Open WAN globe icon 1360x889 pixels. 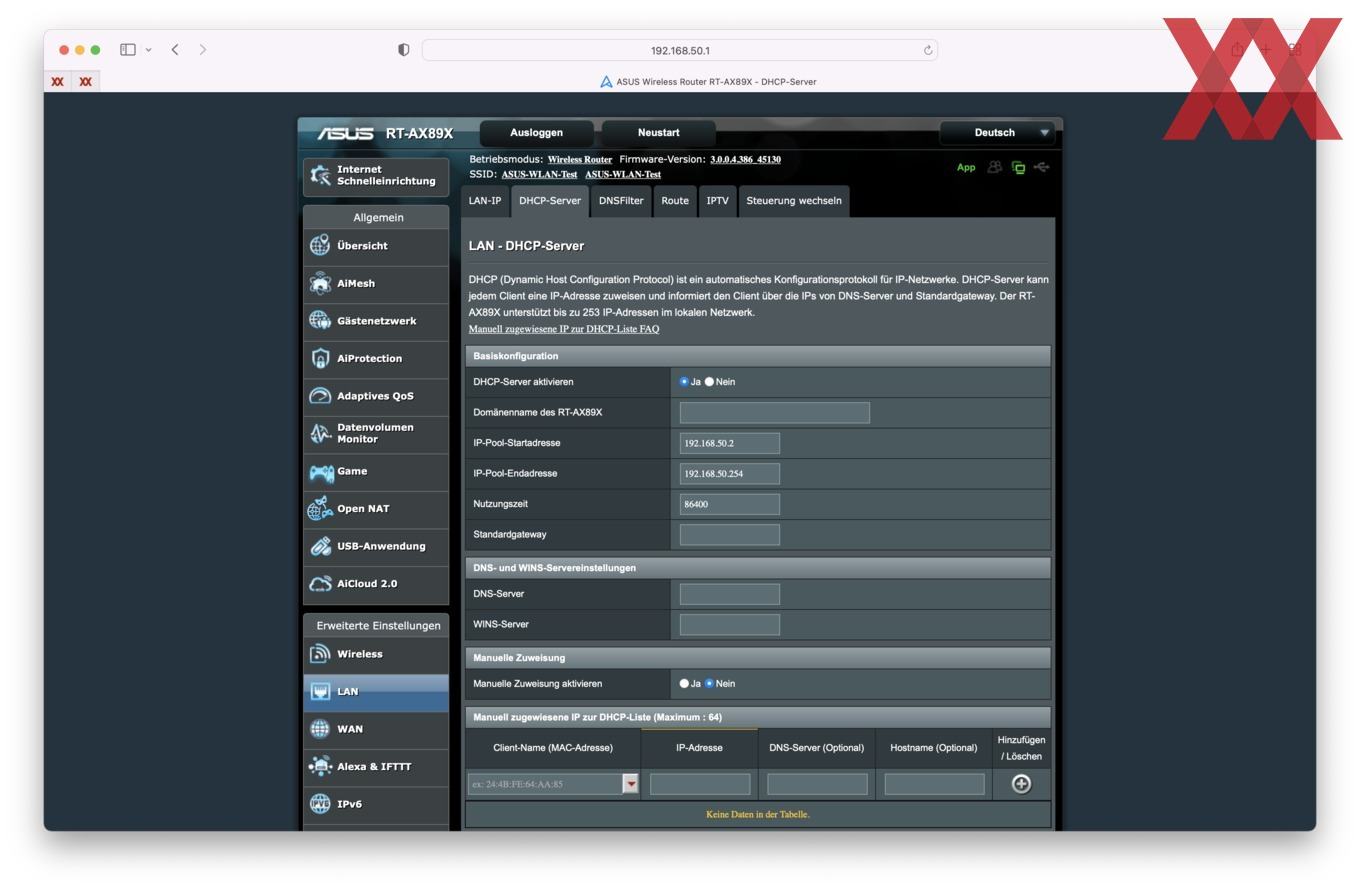point(320,729)
